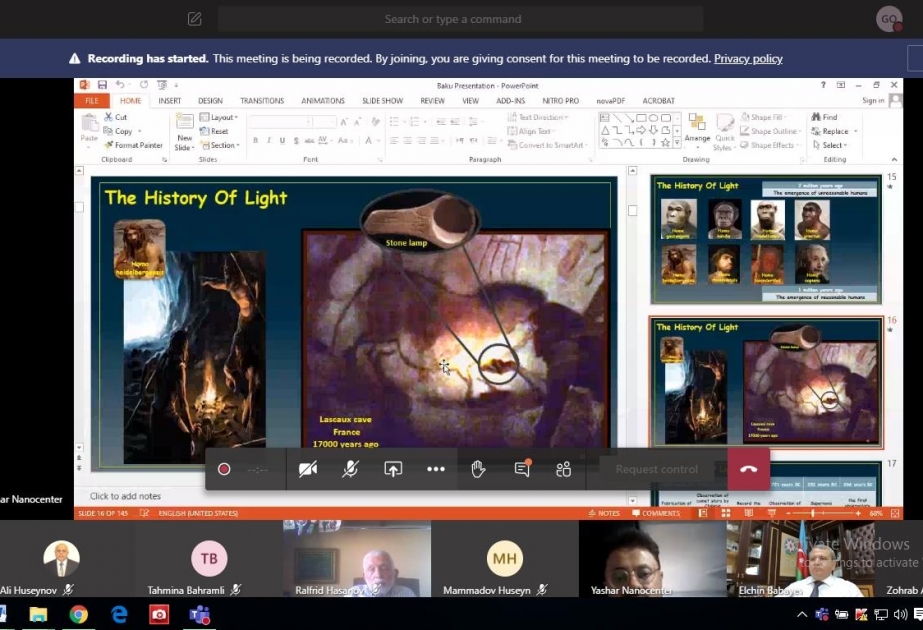Raise your hand in the meeting

(x=478, y=469)
